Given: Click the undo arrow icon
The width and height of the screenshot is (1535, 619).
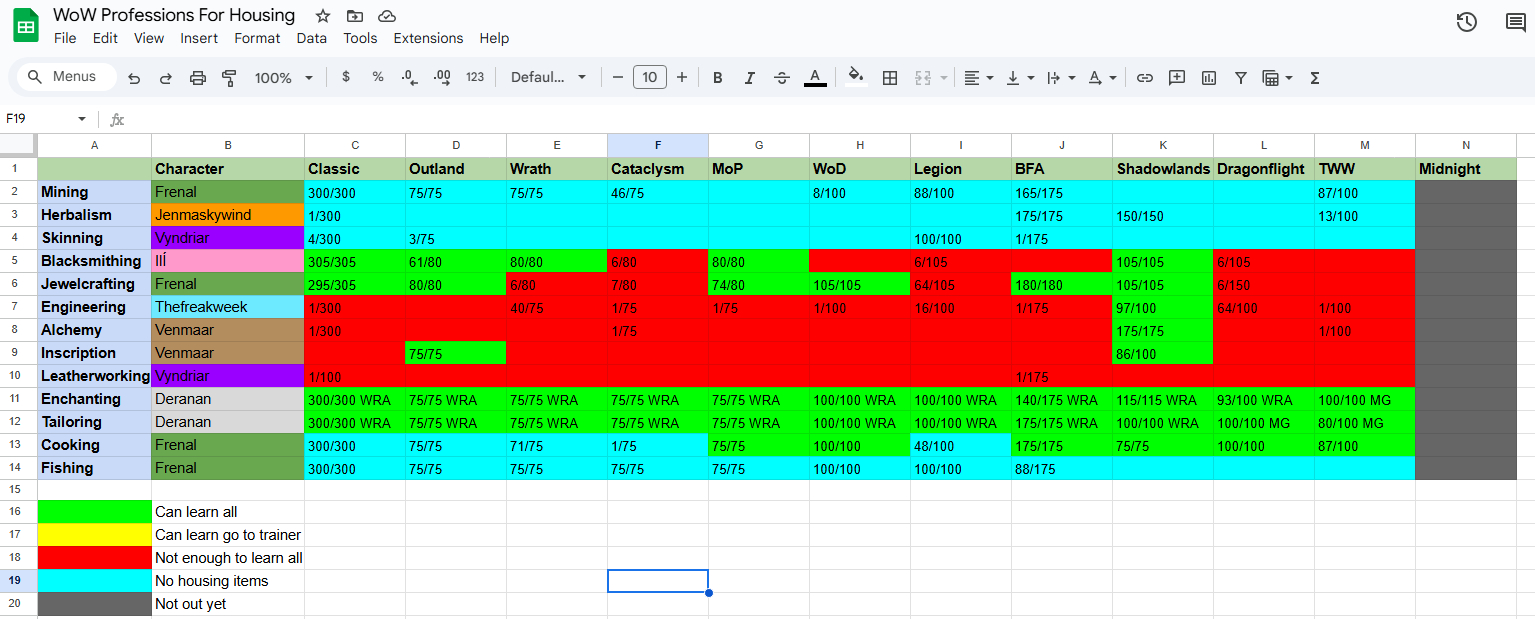Looking at the screenshot, I should [134, 78].
